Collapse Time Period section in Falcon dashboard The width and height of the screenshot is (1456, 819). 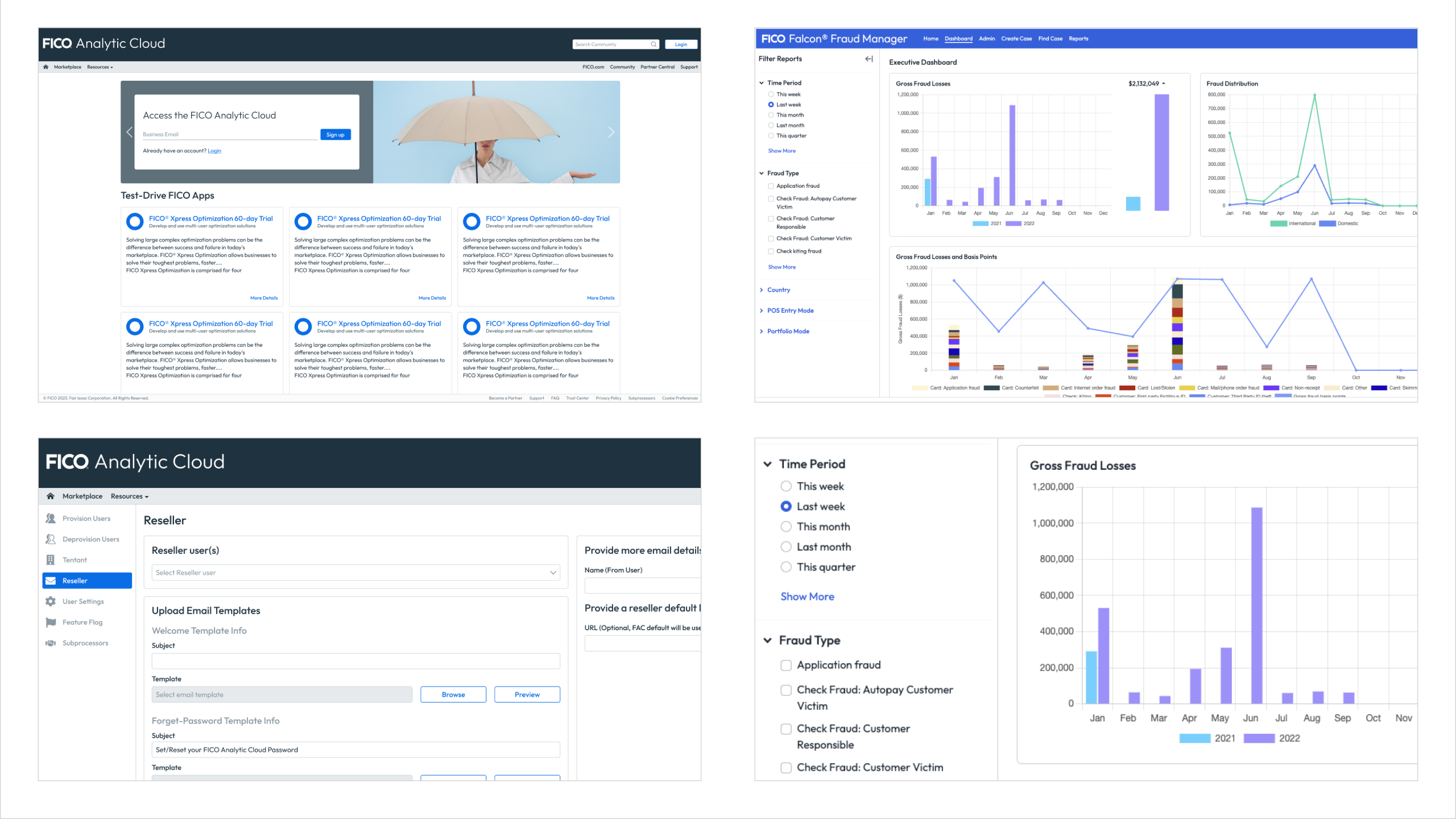point(762,83)
